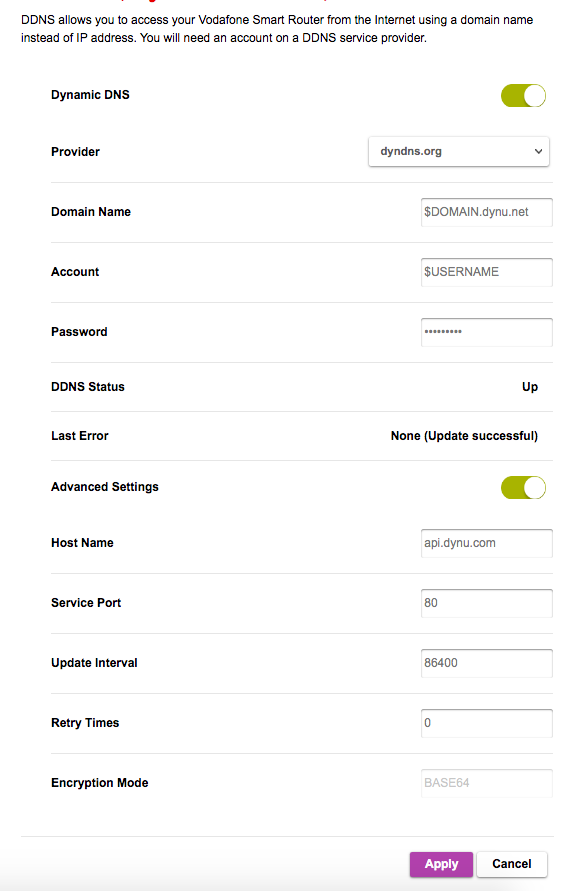Click into the Domain Name field

(487, 212)
